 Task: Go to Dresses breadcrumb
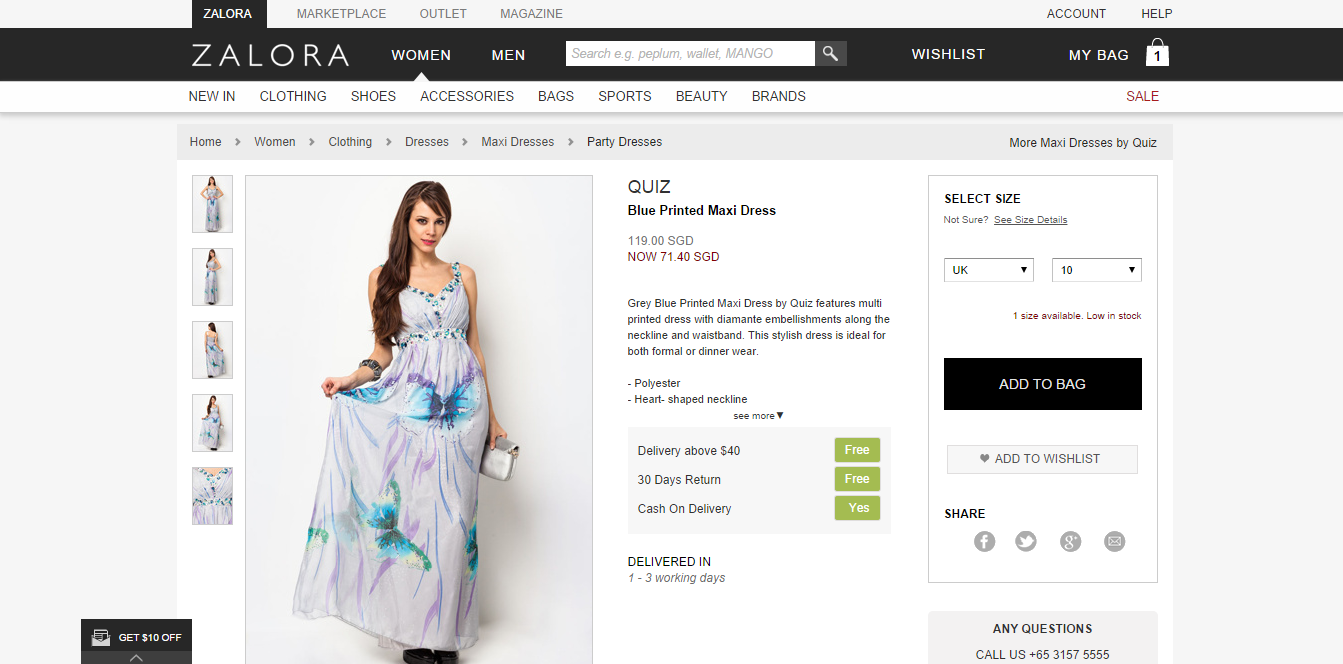[x=427, y=142]
